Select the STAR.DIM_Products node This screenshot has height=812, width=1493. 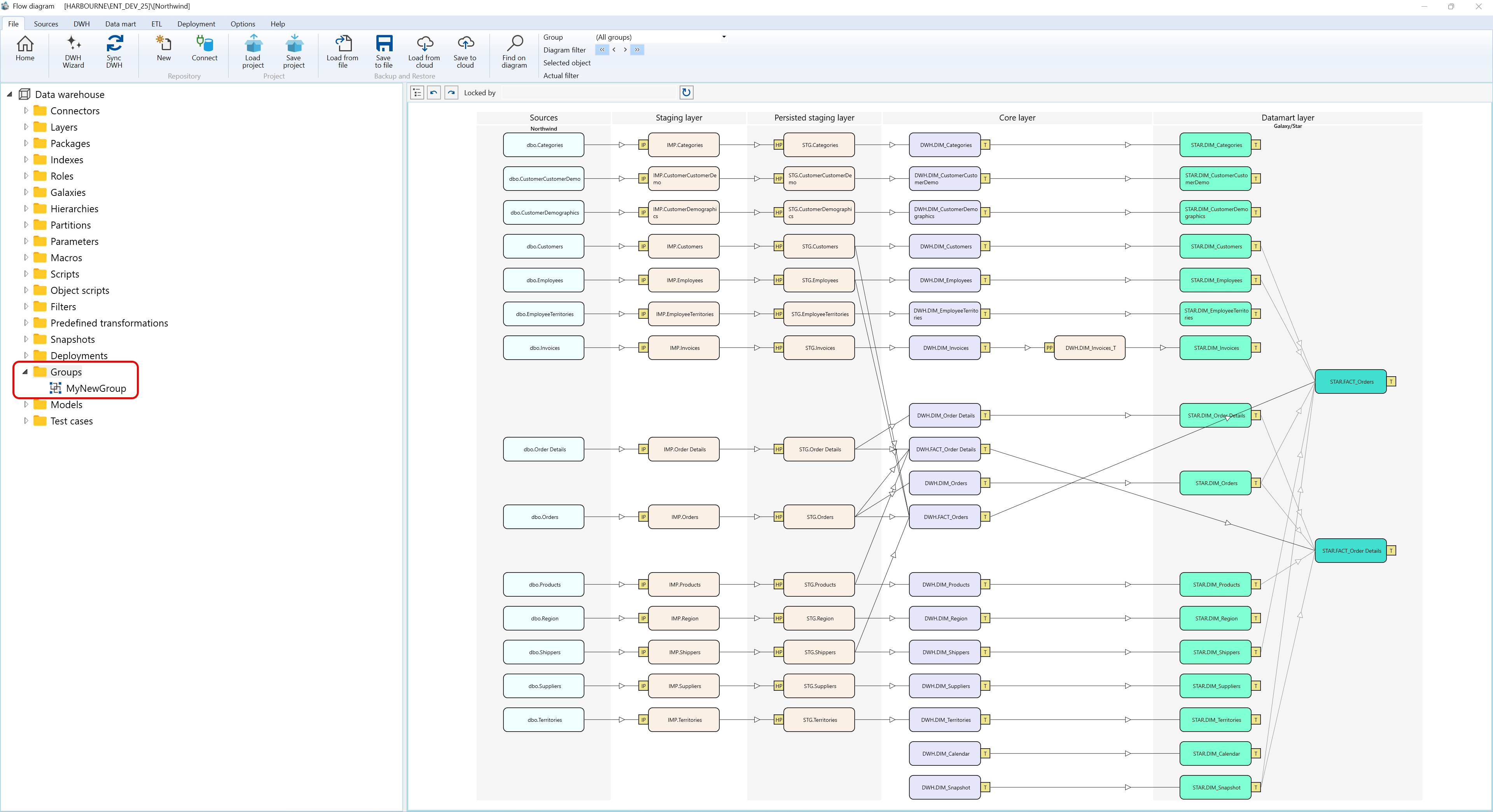click(1215, 585)
